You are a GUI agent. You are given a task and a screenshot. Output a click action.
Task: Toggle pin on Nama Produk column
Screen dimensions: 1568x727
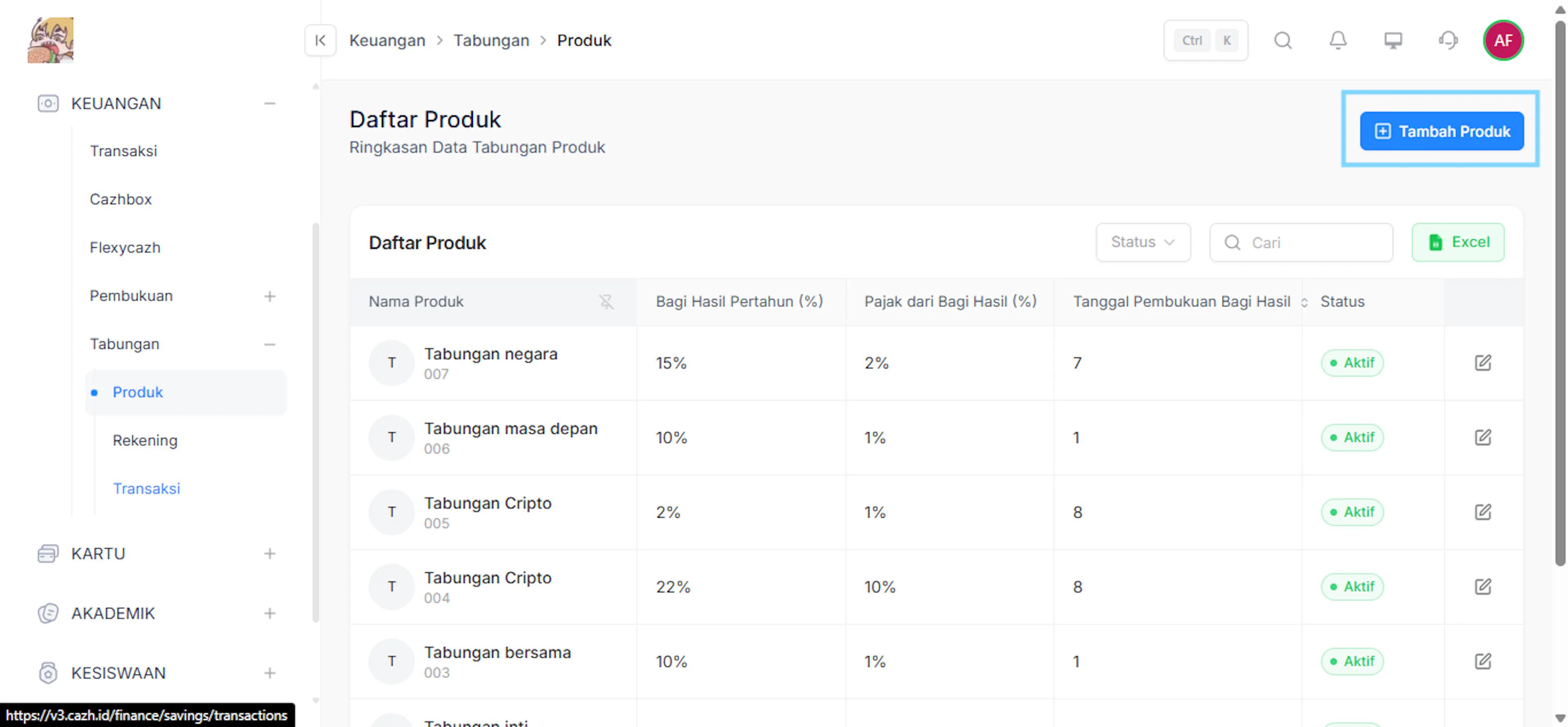click(606, 302)
